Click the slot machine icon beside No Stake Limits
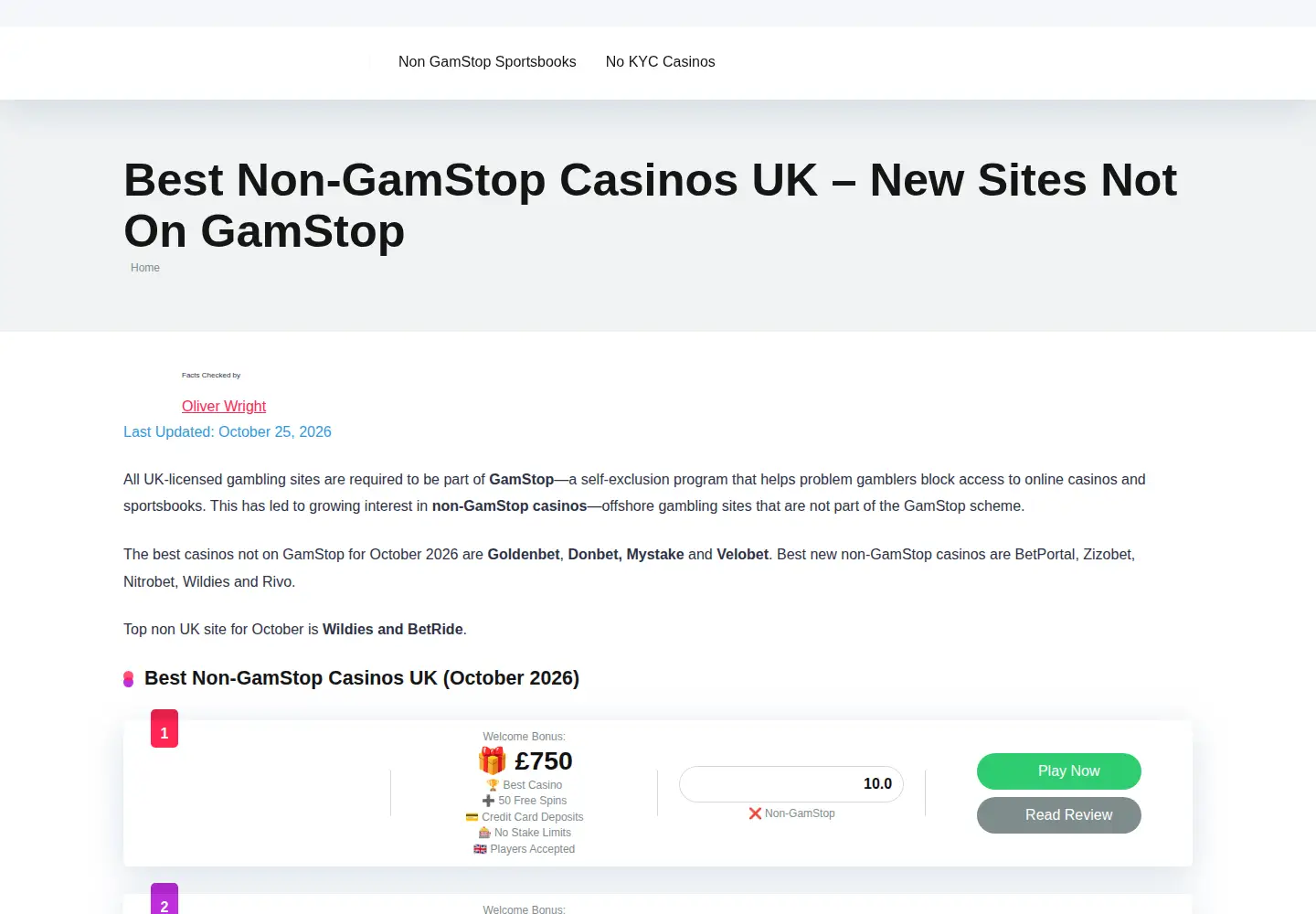1316x914 pixels. pos(484,833)
